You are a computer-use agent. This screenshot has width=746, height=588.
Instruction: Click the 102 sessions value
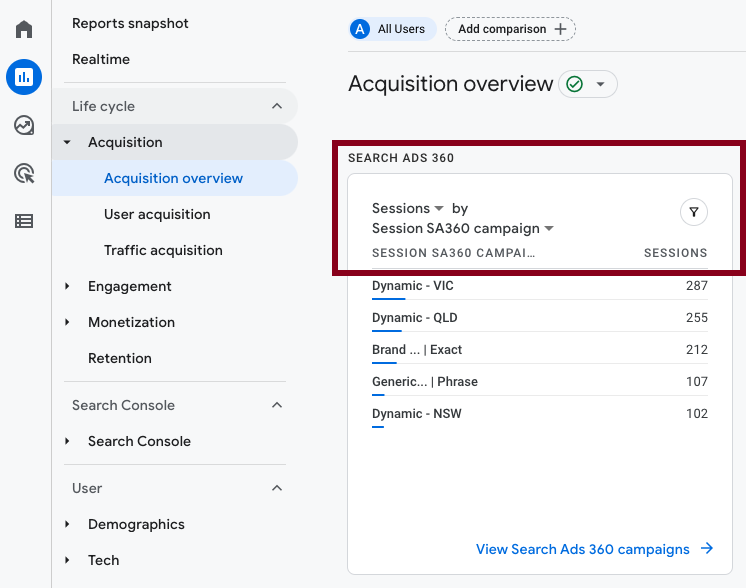[697, 413]
